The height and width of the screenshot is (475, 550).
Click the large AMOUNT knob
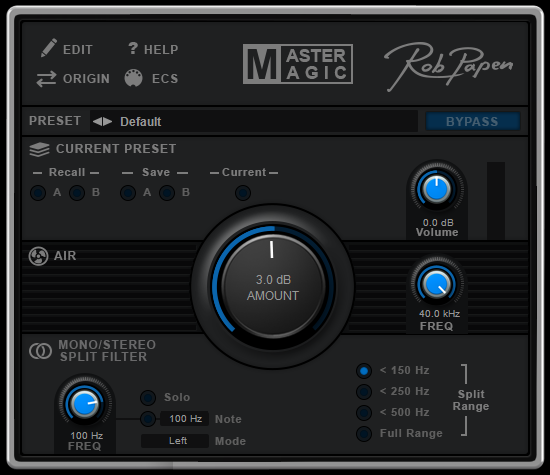pyautogui.click(x=273, y=286)
